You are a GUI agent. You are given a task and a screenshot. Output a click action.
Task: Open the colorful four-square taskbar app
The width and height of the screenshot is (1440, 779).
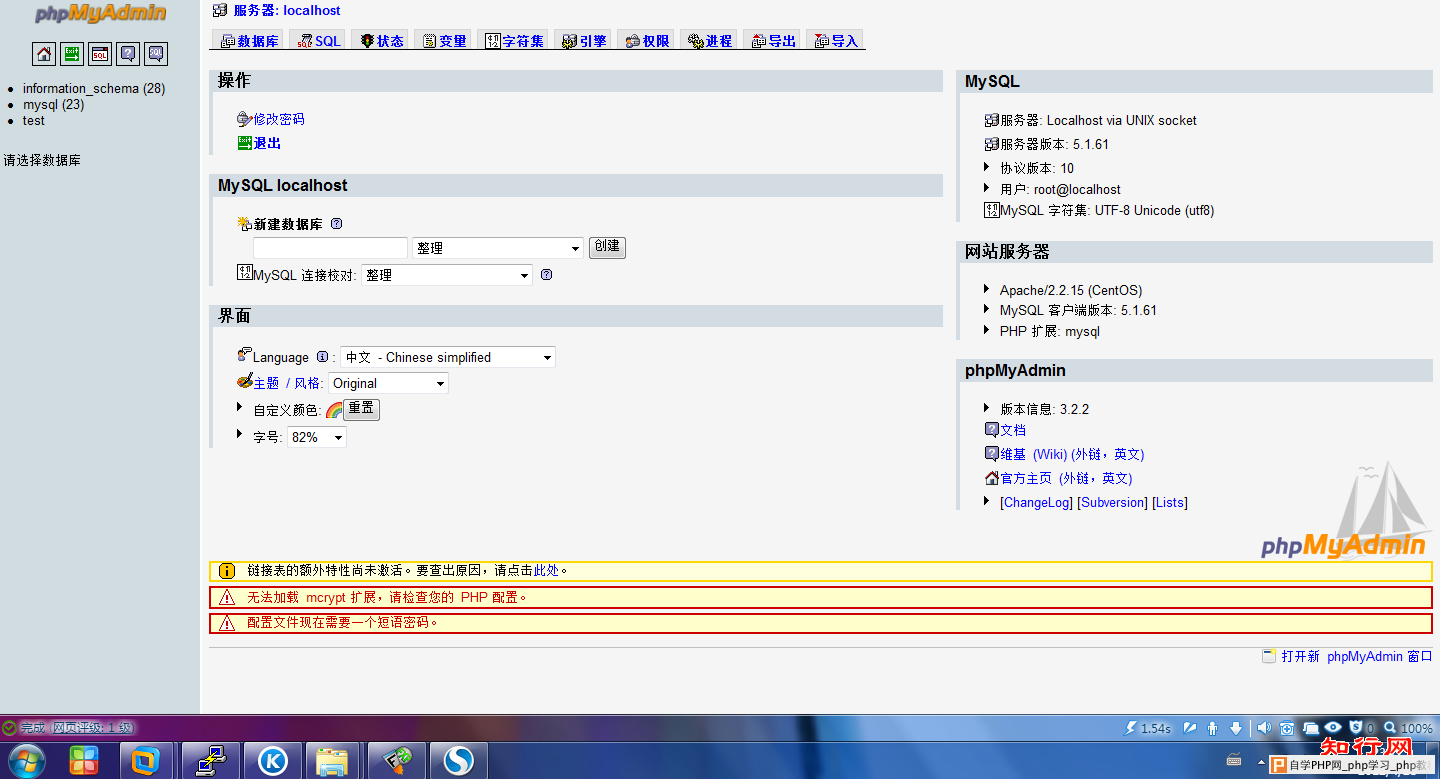pyautogui.click(x=84, y=762)
